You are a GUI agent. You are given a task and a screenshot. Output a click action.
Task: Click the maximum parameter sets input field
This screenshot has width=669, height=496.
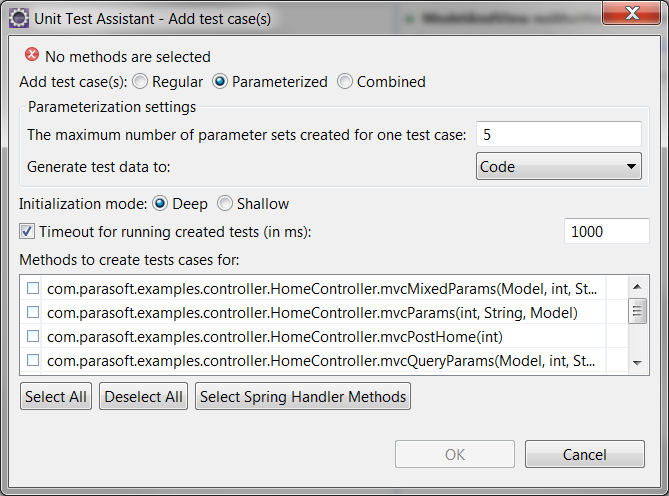(x=559, y=134)
